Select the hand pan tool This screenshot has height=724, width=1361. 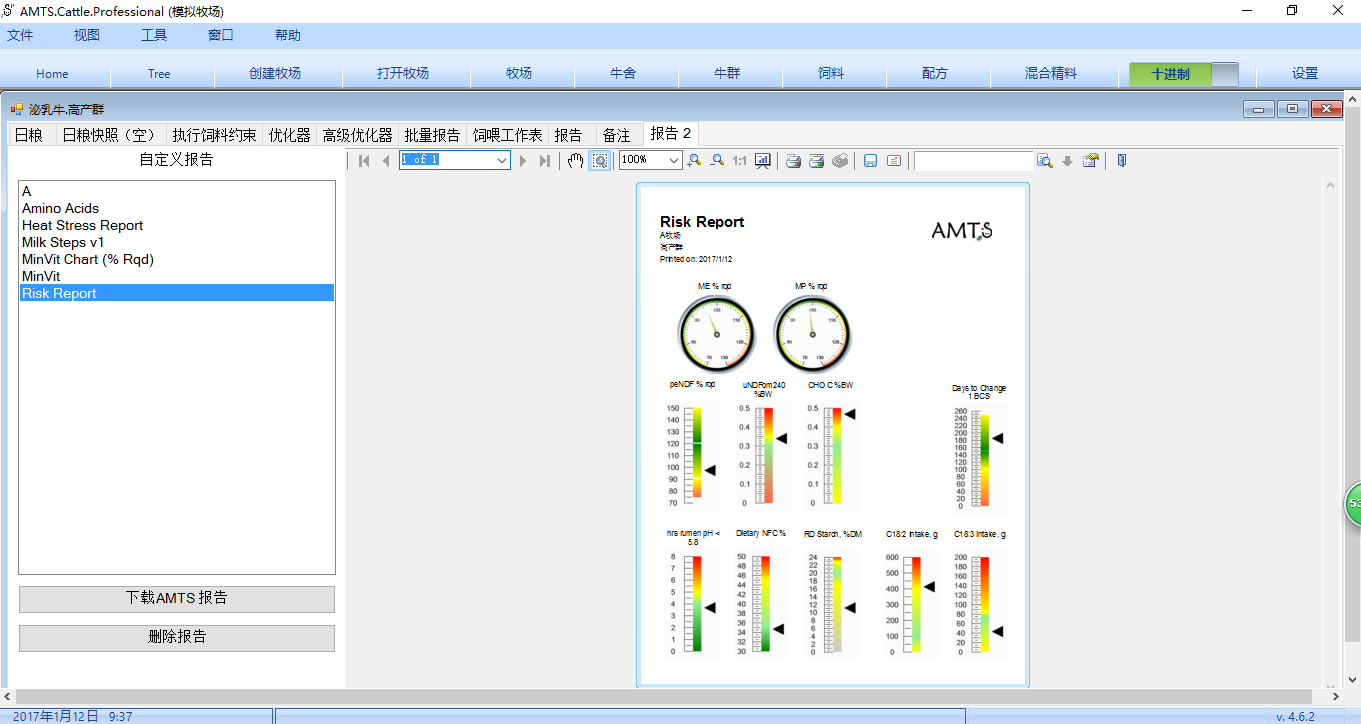(x=575, y=160)
